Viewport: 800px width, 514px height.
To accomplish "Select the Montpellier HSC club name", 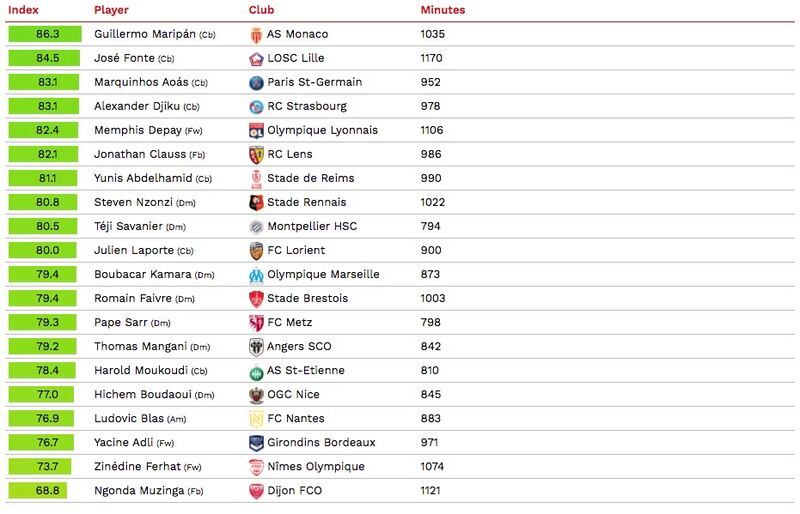I will pos(312,226).
